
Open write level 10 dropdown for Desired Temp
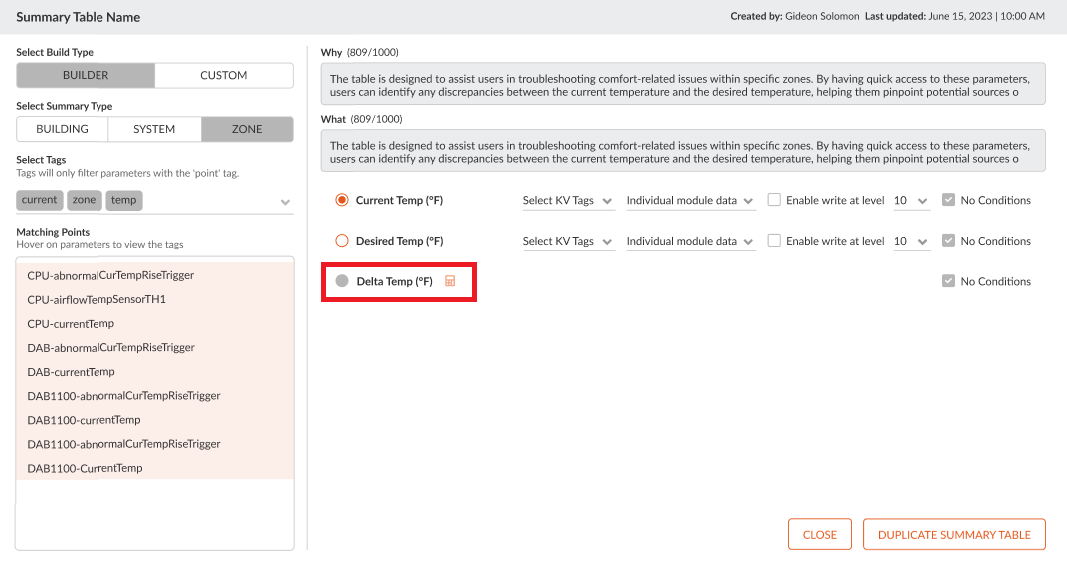click(x=911, y=241)
